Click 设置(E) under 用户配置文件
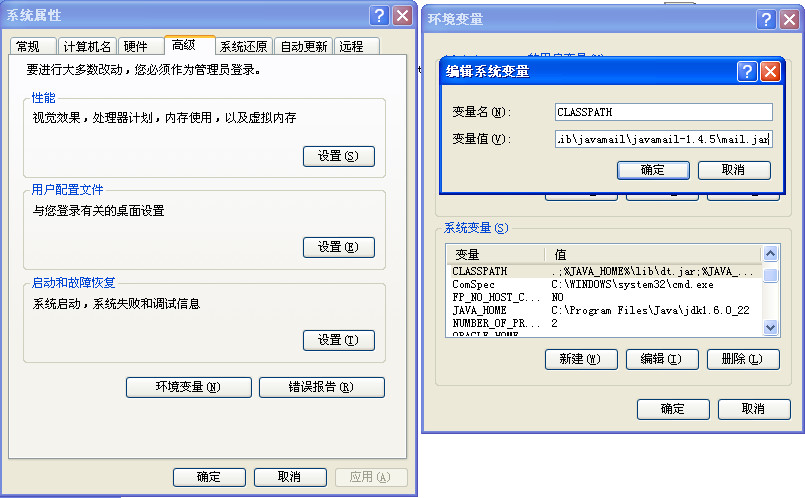 click(338, 247)
